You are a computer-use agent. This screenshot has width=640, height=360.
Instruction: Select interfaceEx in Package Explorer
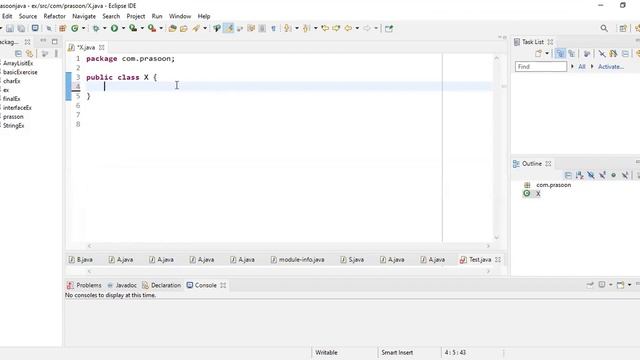[17, 108]
